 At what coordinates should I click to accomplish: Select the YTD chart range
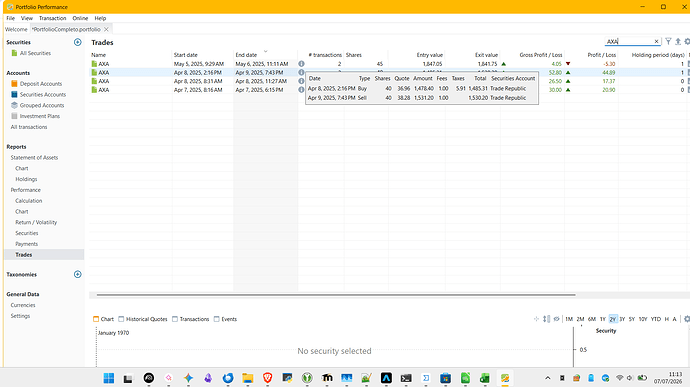click(x=656, y=319)
